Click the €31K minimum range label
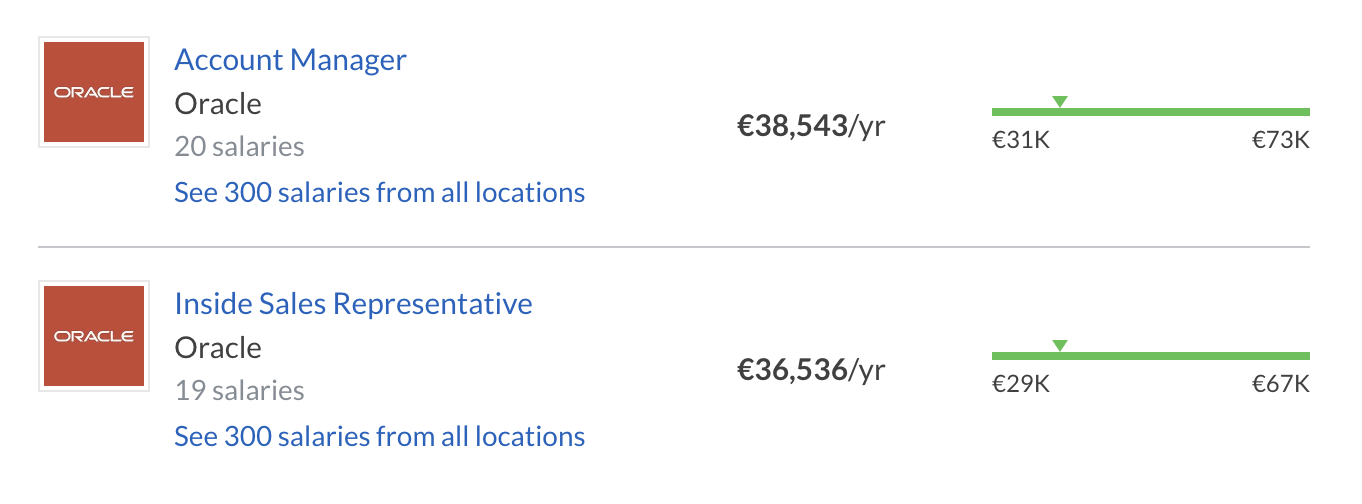The height and width of the screenshot is (504, 1362). point(1021,140)
